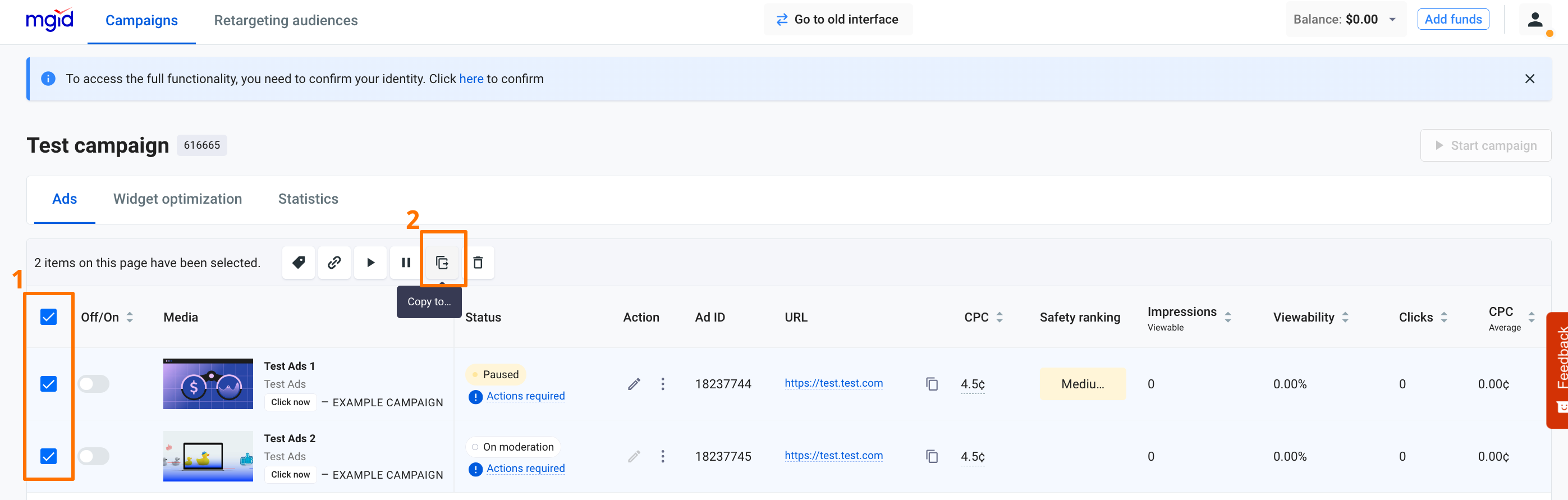Uncheck the Test Ads 1 checkbox
This screenshot has width=1568, height=500.
coord(49,384)
